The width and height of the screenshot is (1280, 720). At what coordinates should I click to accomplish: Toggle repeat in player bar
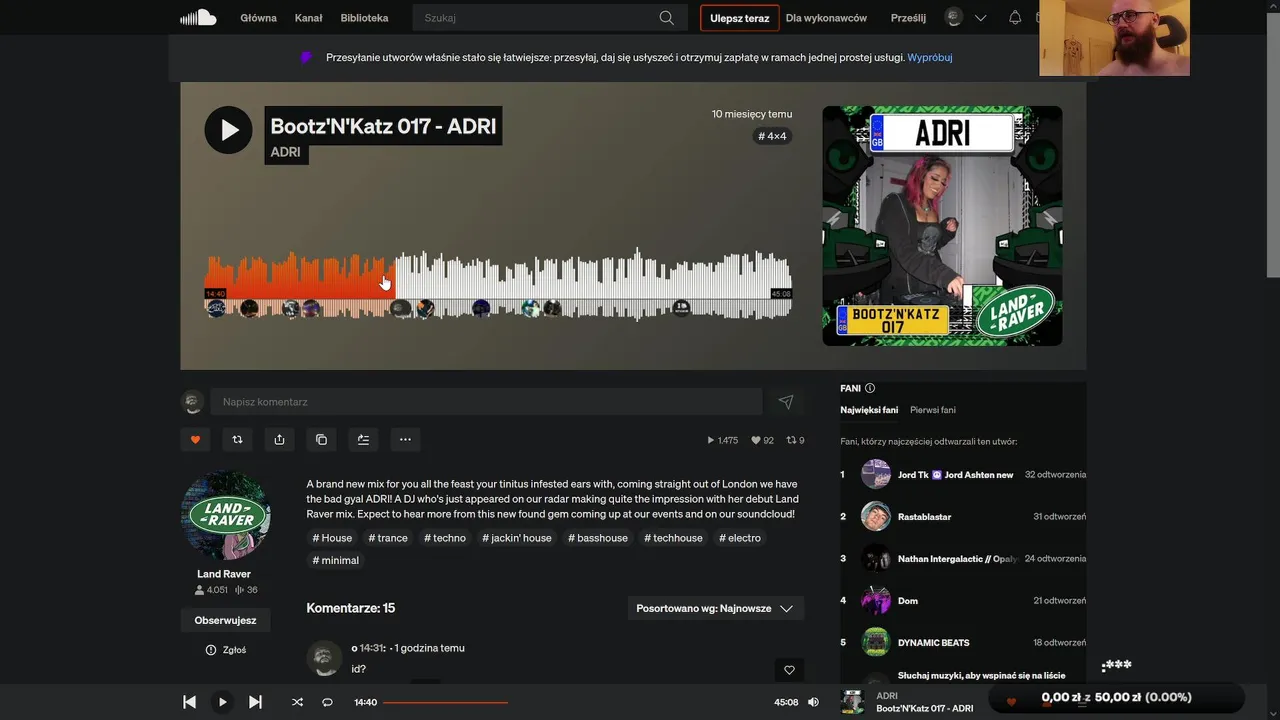[x=327, y=702]
